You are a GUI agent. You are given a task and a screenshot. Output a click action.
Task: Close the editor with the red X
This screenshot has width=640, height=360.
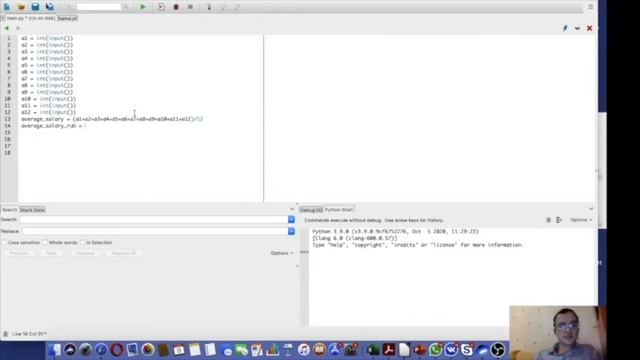pyautogui.click(x=589, y=28)
